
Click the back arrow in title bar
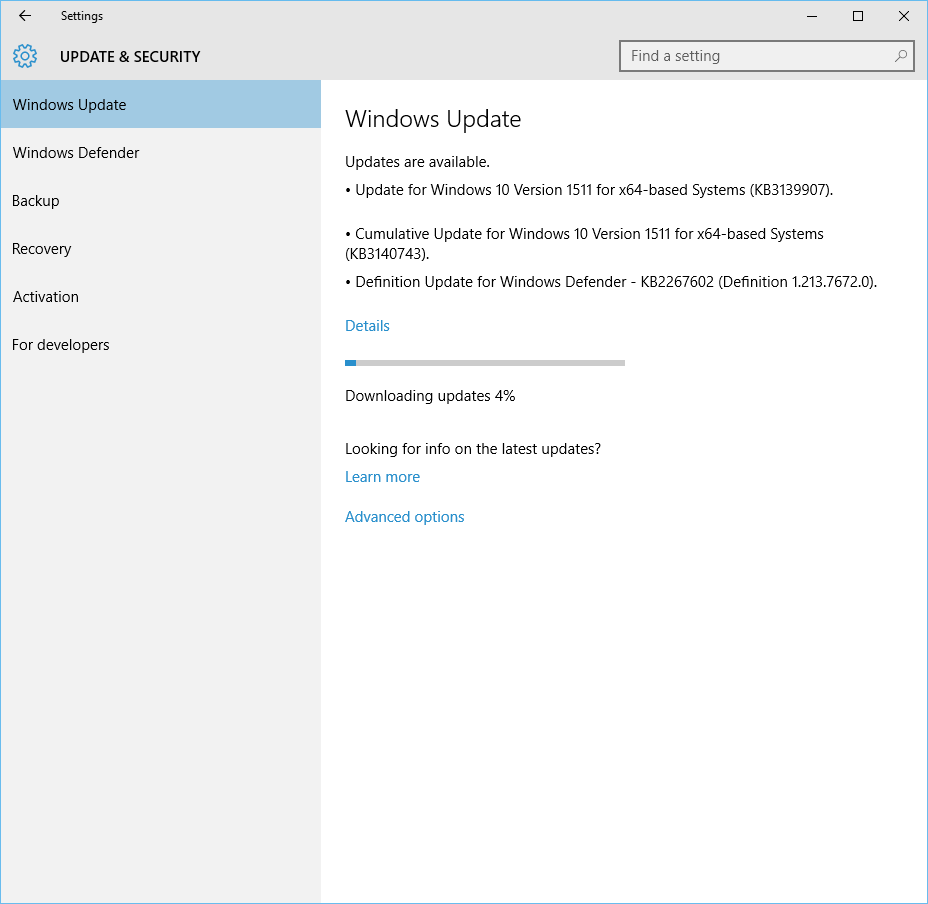click(25, 16)
